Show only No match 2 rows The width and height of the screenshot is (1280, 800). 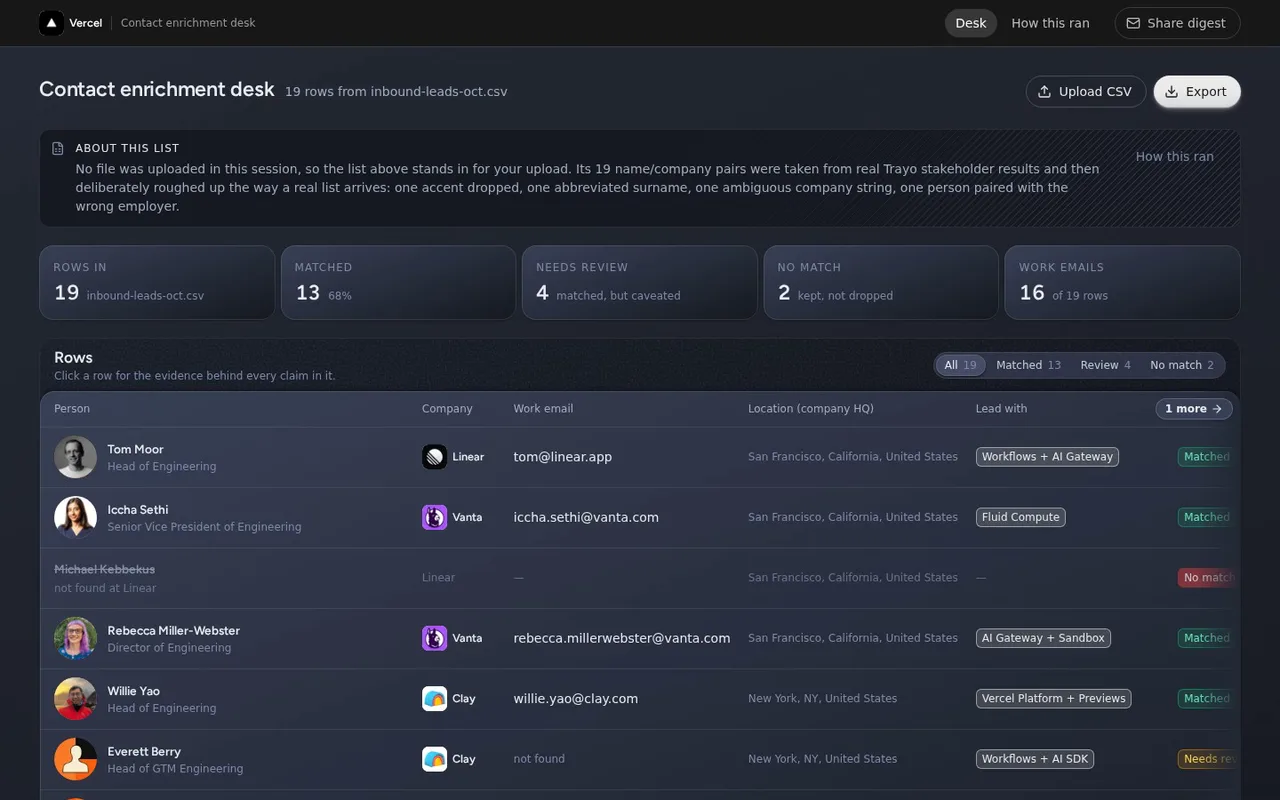point(1181,365)
